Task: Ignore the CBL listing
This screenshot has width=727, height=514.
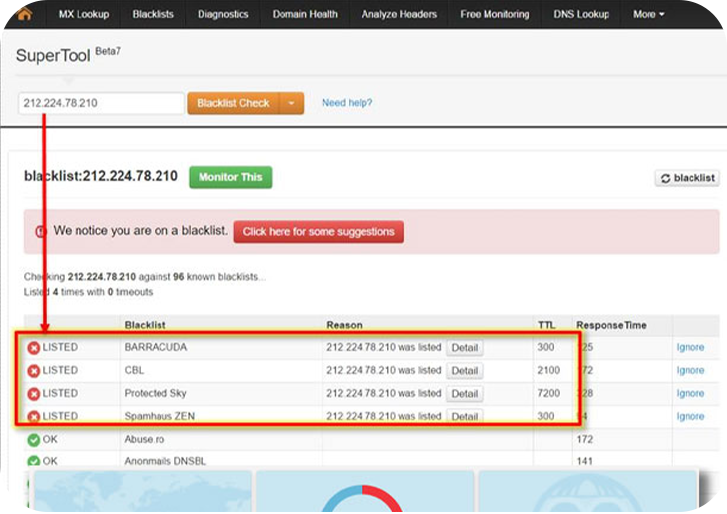Action: coord(690,370)
